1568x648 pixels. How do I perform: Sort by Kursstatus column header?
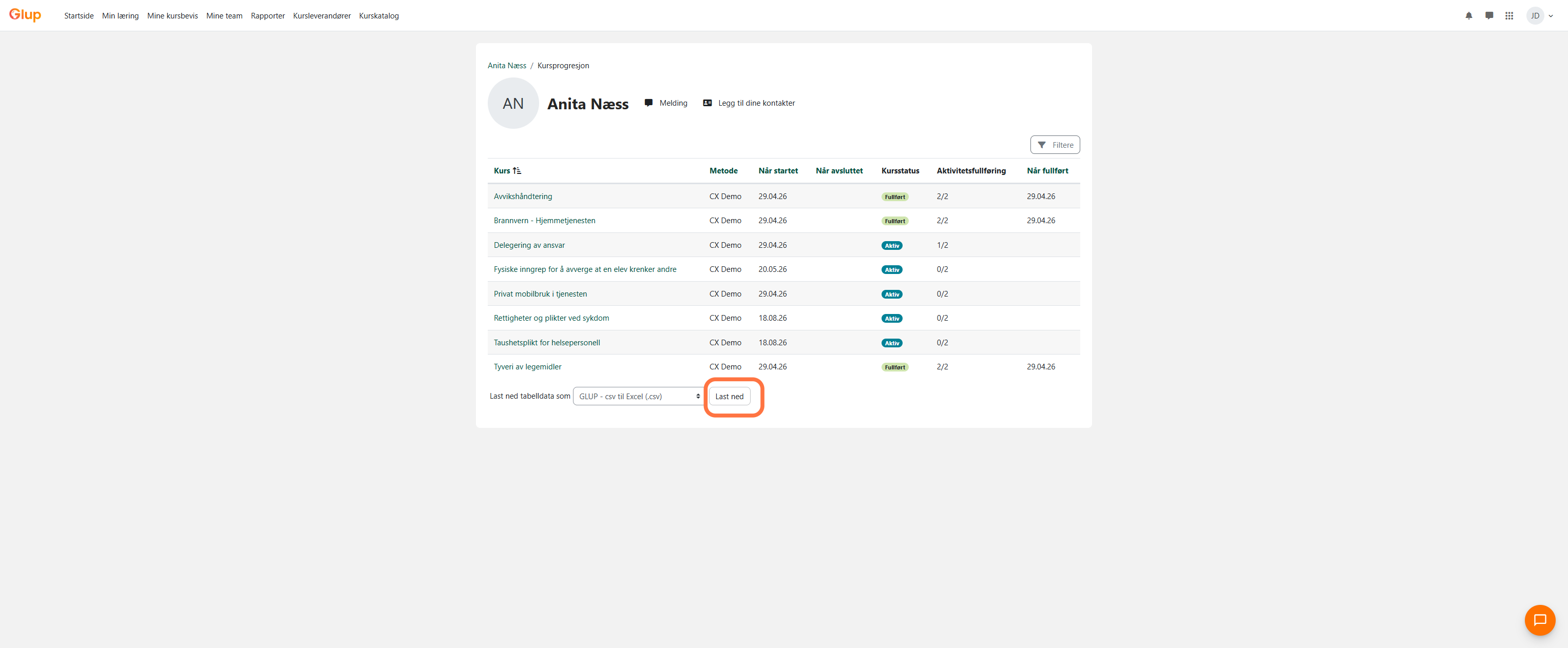[900, 171]
